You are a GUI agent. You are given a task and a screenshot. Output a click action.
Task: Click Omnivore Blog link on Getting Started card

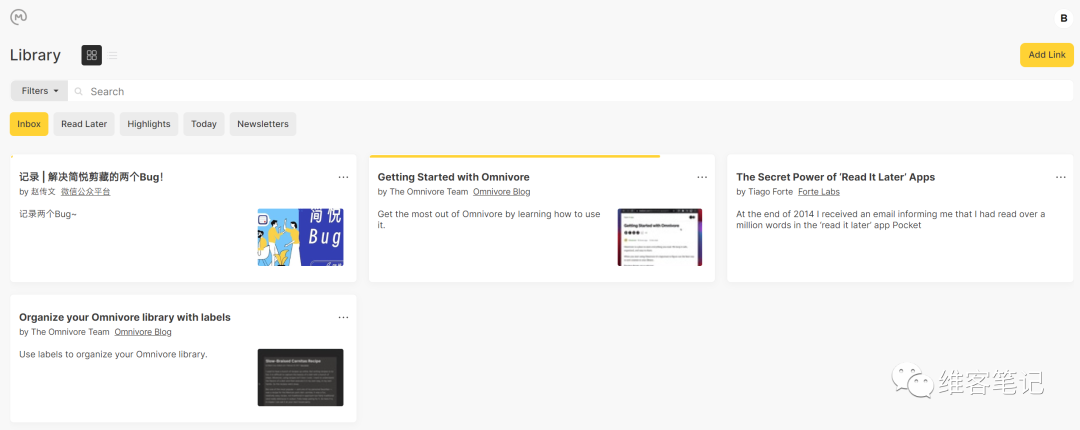[501, 192]
